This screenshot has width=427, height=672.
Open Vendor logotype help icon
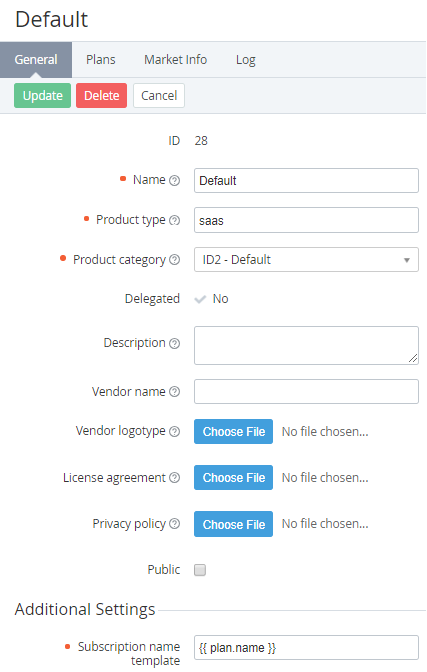(x=174, y=431)
